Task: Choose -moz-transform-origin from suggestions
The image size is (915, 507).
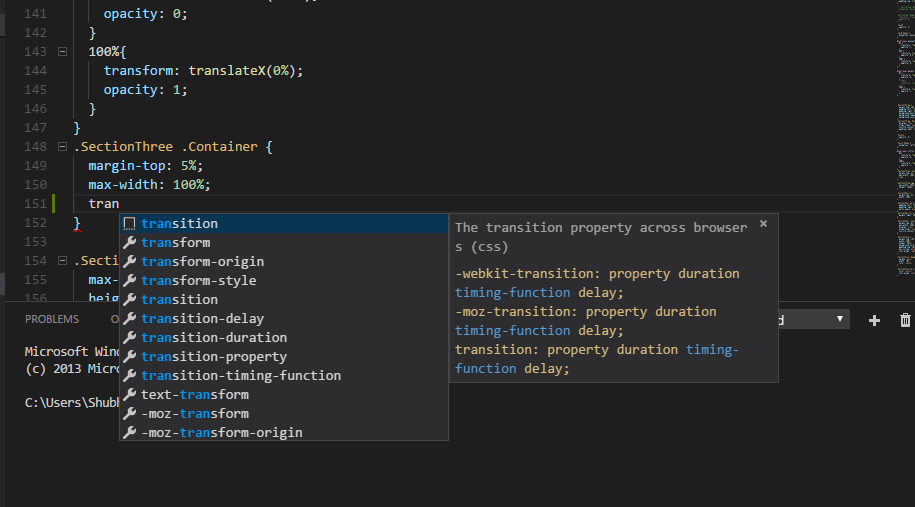Action: tap(284, 432)
